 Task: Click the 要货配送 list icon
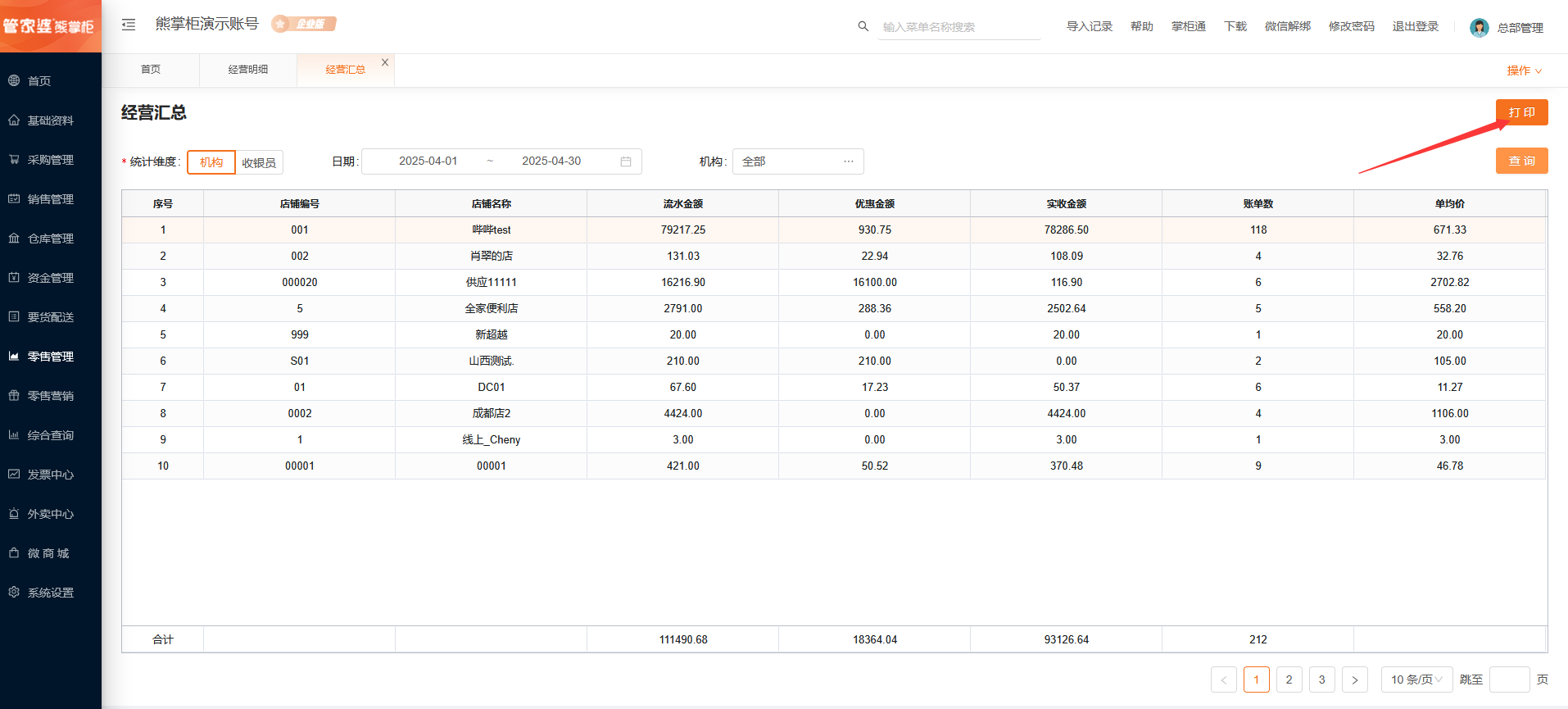click(x=14, y=316)
